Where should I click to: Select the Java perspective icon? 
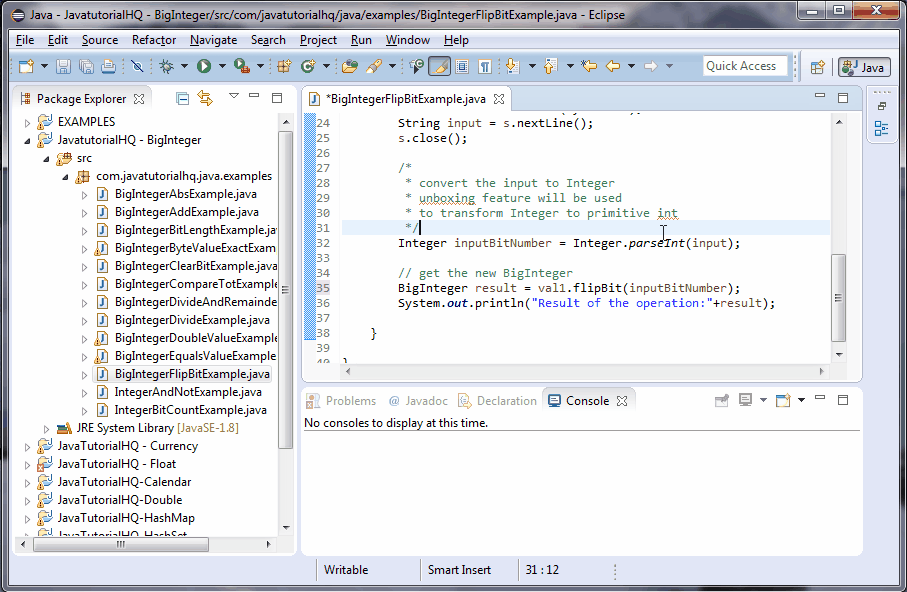(862, 67)
